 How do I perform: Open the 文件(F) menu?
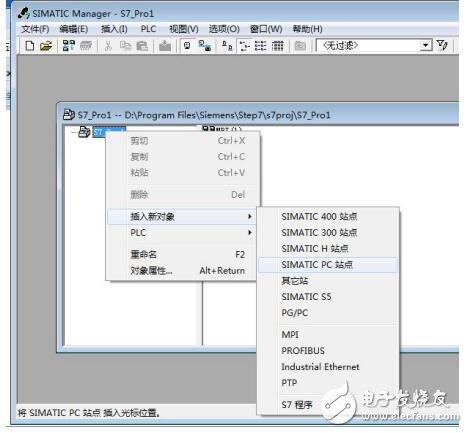pyautogui.click(x=35, y=29)
